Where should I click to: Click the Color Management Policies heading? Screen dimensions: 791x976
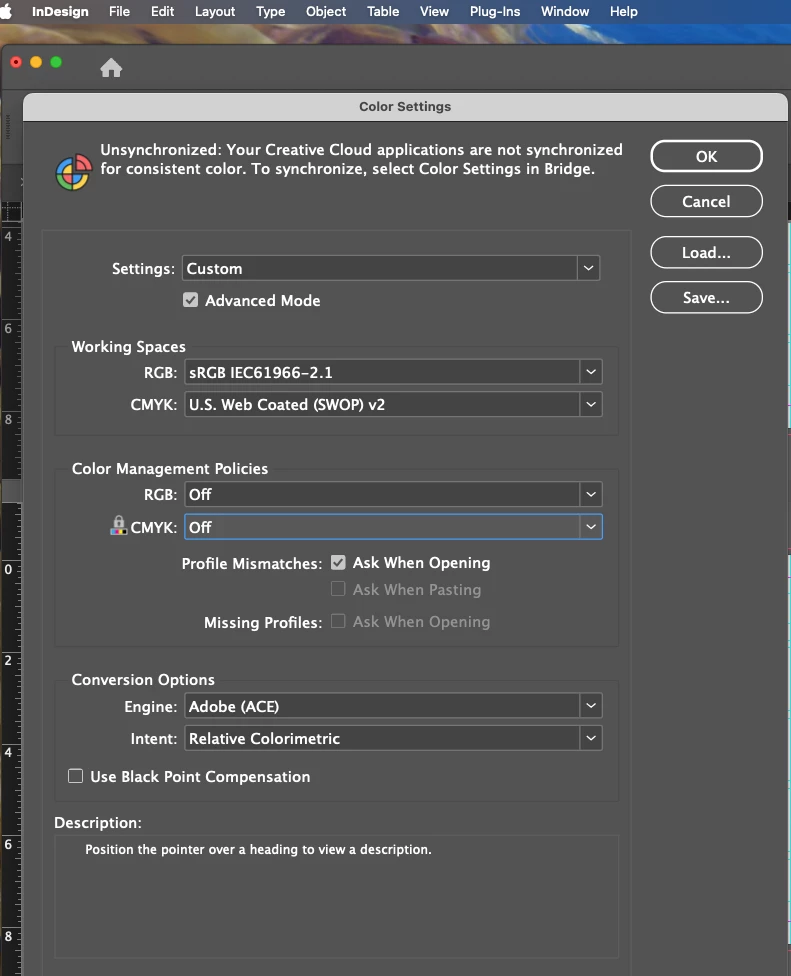[x=170, y=469]
